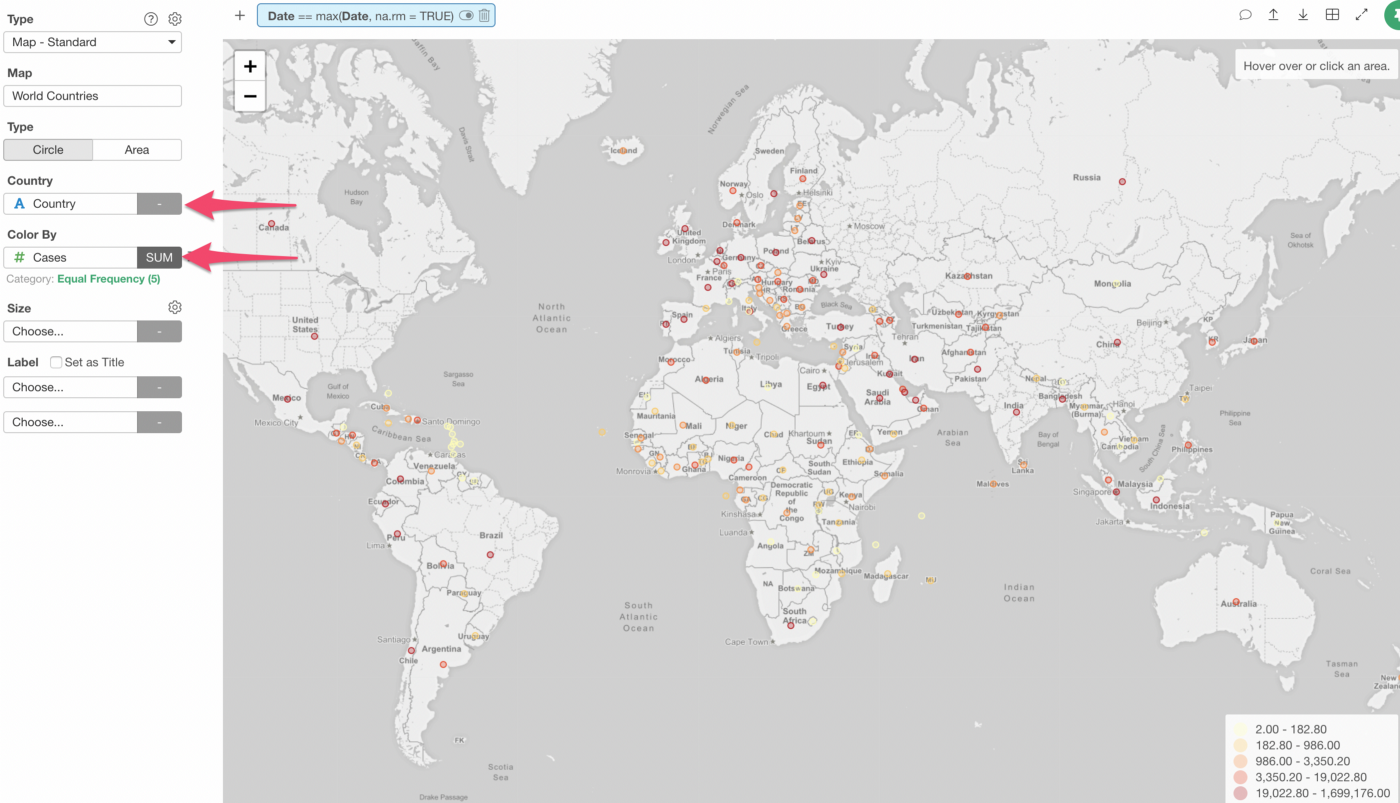This screenshot has height=803, width=1400.
Task: Delete the Date filter with trash icon
Action: (x=484, y=16)
